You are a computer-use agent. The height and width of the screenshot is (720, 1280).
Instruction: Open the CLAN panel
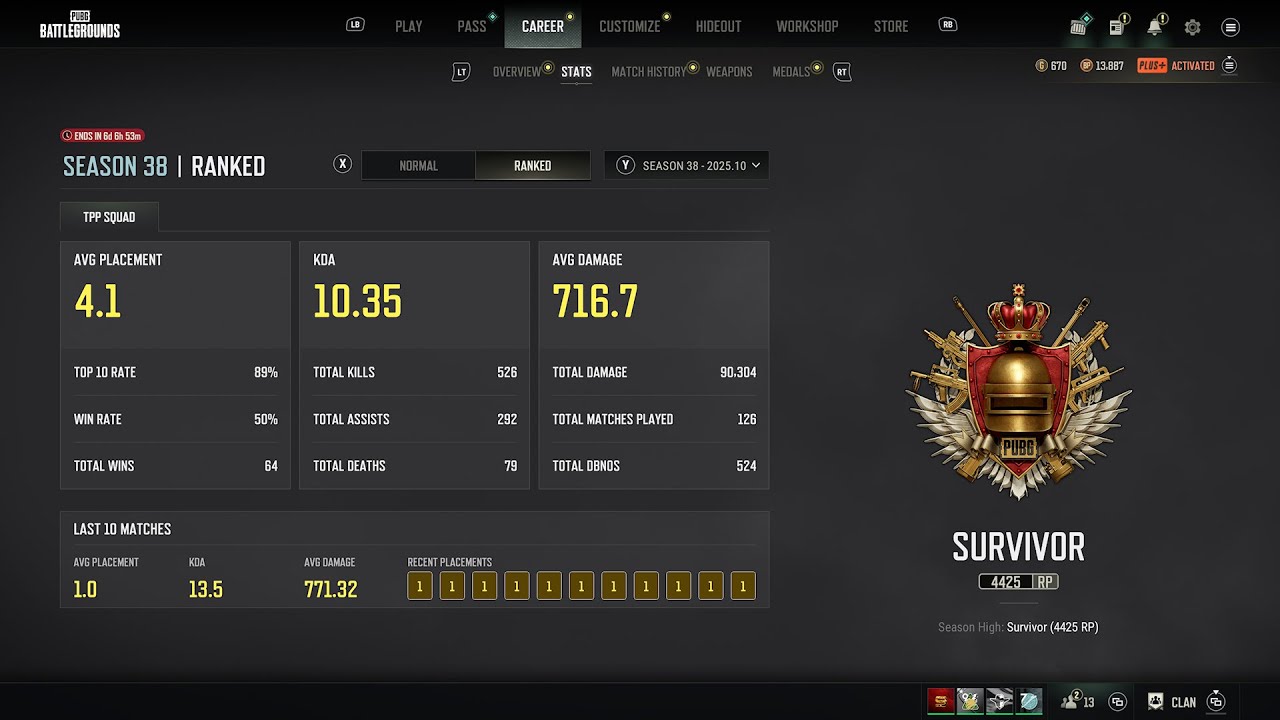[x=1172, y=702]
